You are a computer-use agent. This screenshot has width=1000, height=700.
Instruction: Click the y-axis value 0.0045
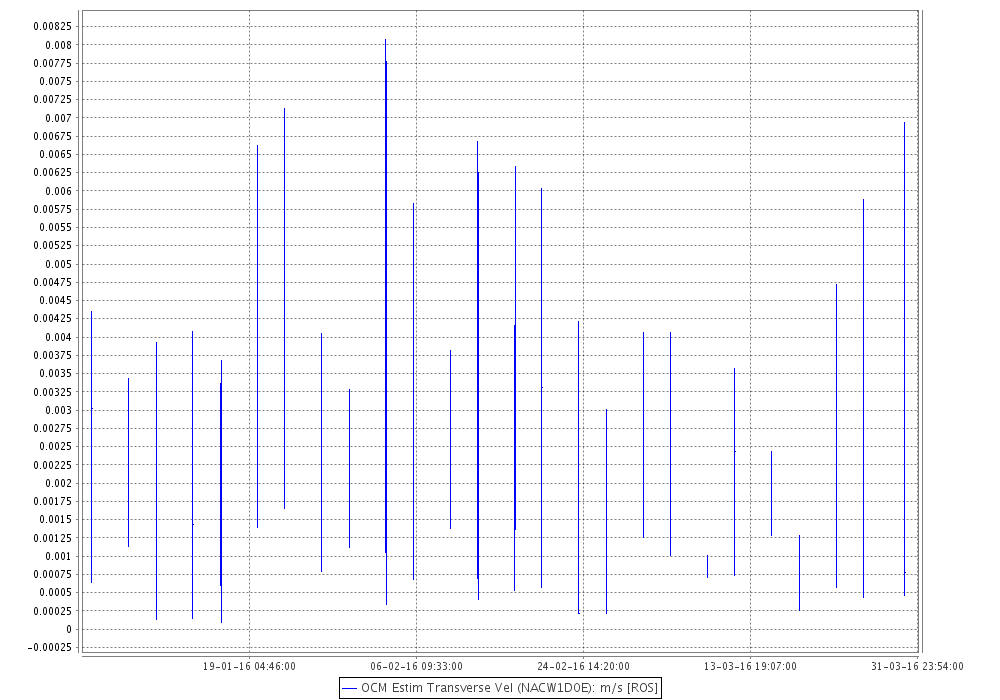point(56,300)
